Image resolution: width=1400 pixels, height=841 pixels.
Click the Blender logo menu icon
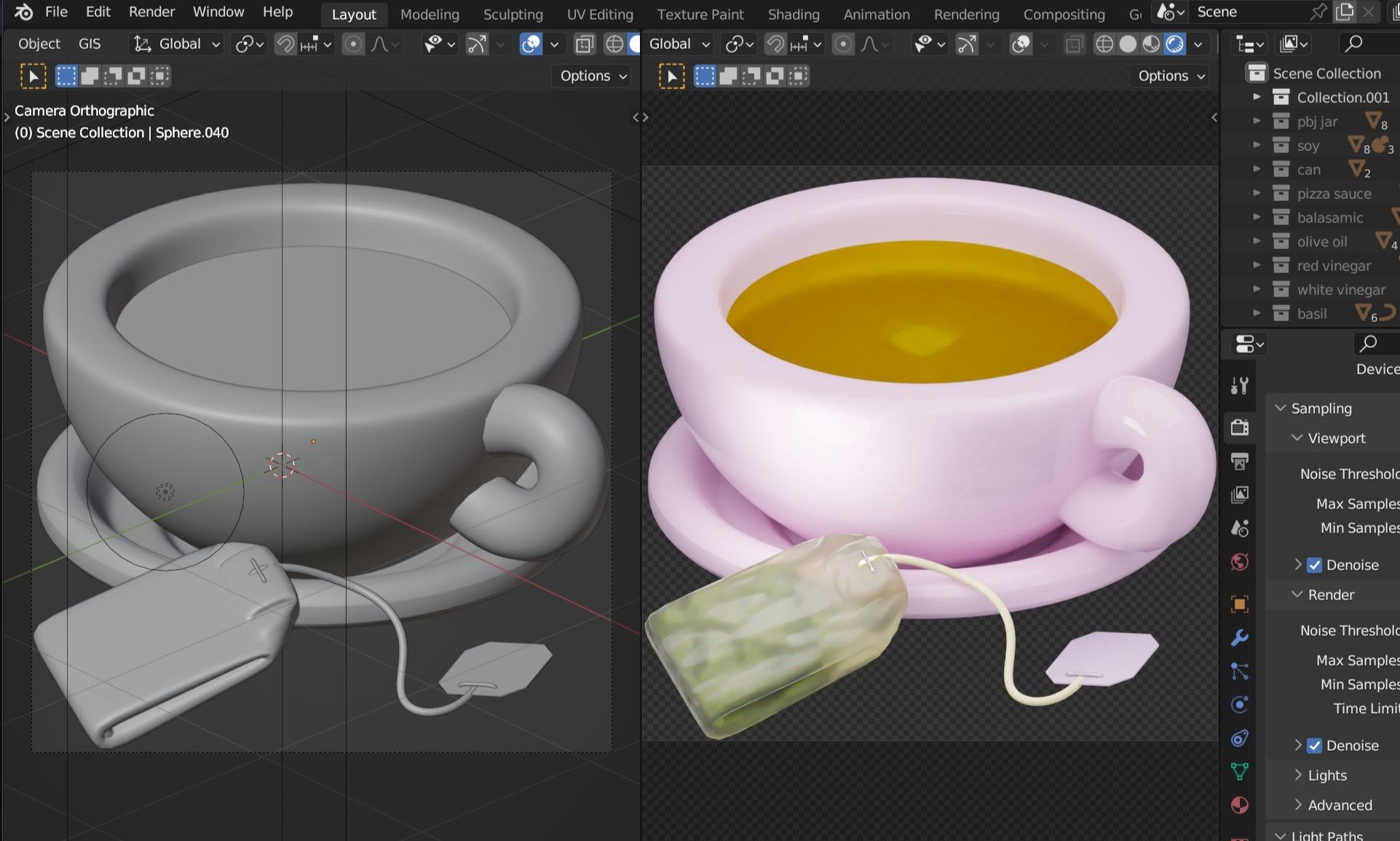tap(23, 12)
